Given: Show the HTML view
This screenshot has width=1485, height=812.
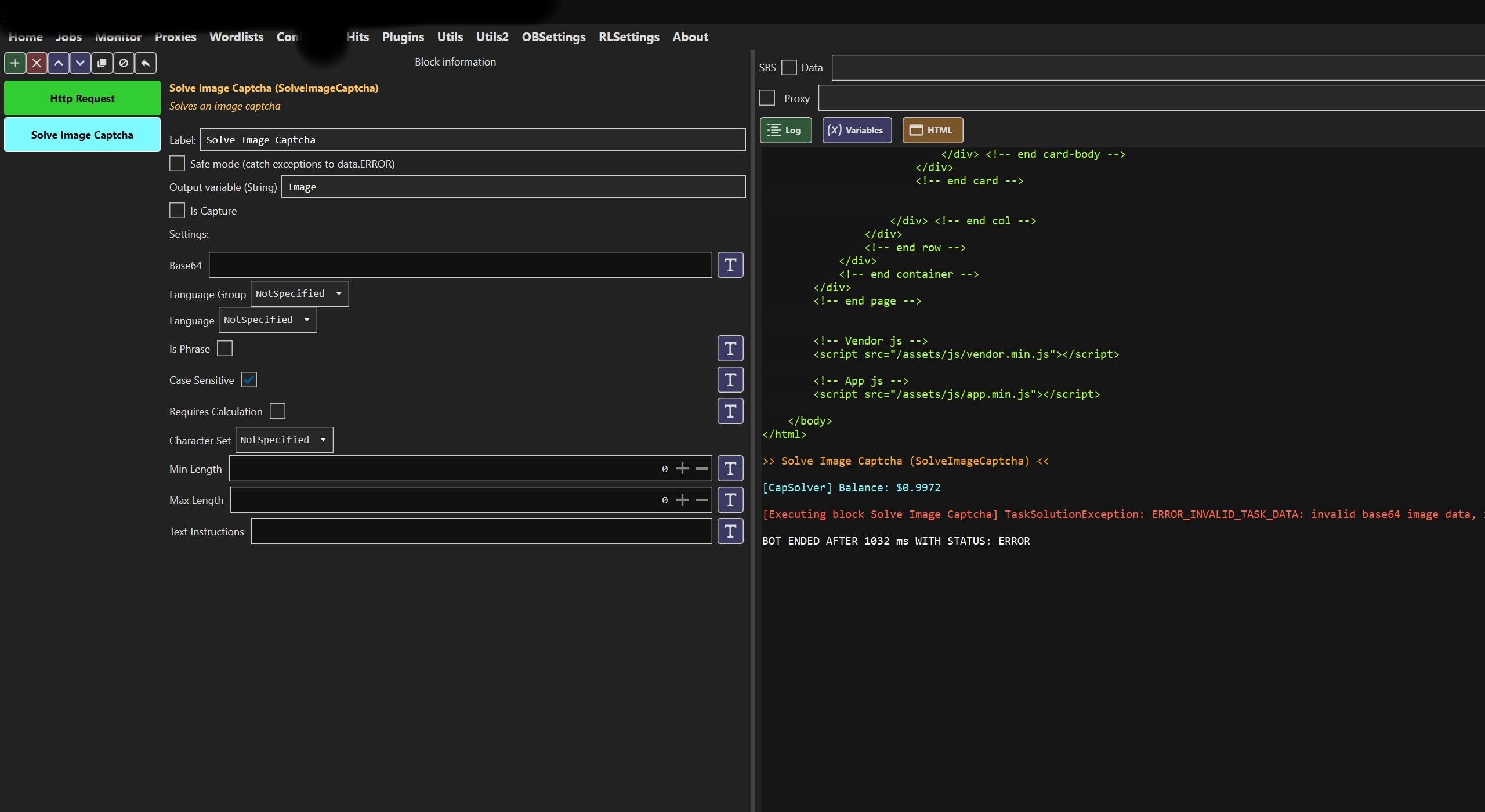Looking at the screenshot, I should point(933,130).
